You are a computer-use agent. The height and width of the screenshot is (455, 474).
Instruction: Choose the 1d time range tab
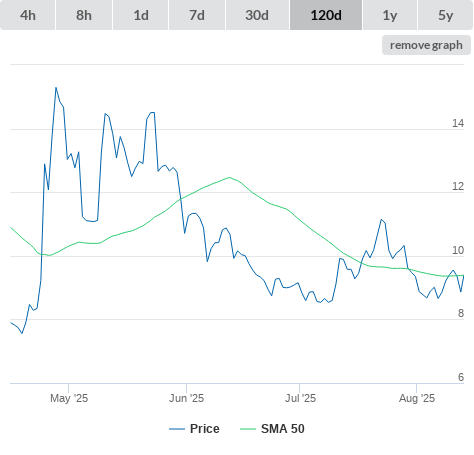[x=141, y=15]
